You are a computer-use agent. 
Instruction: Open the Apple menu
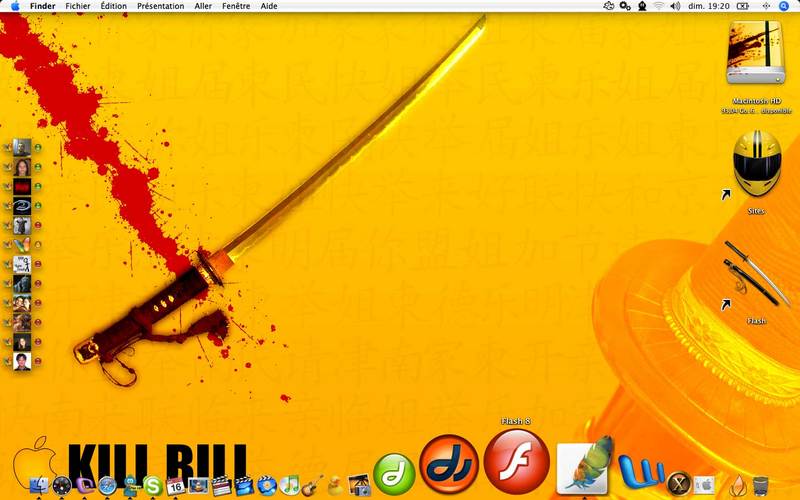[15, 6]
